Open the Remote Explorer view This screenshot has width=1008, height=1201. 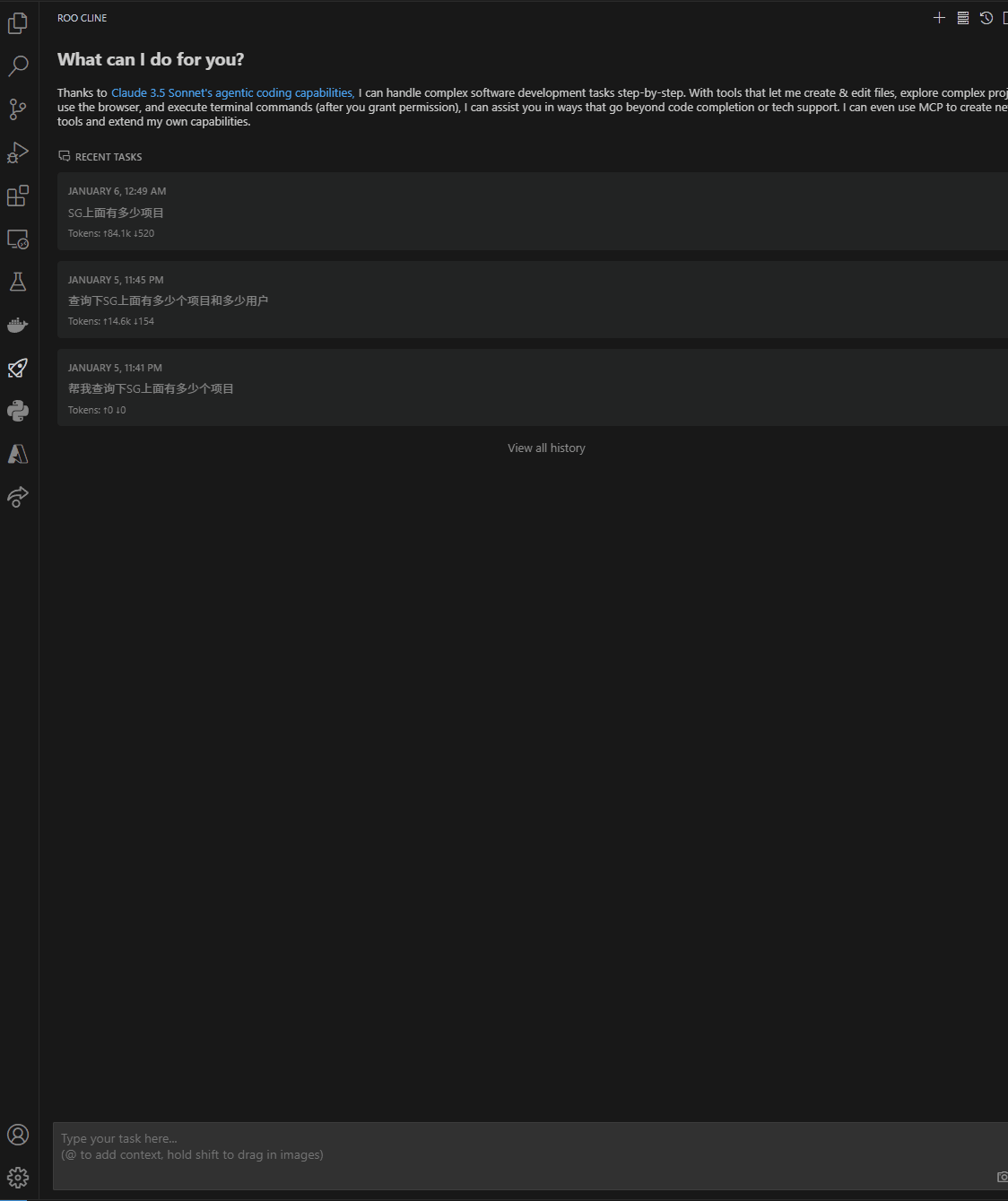click(x=18, y=239)
